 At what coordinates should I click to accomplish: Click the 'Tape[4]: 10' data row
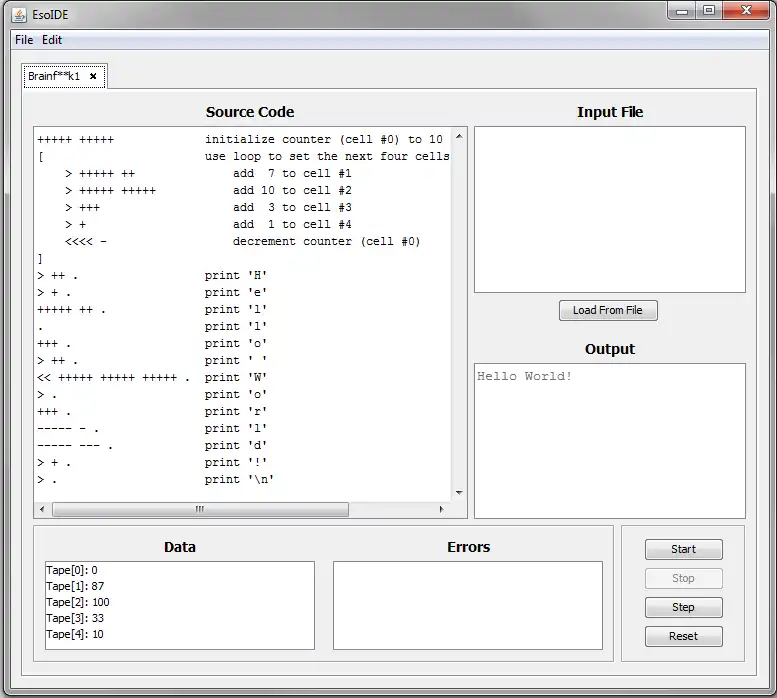[75, 634]
